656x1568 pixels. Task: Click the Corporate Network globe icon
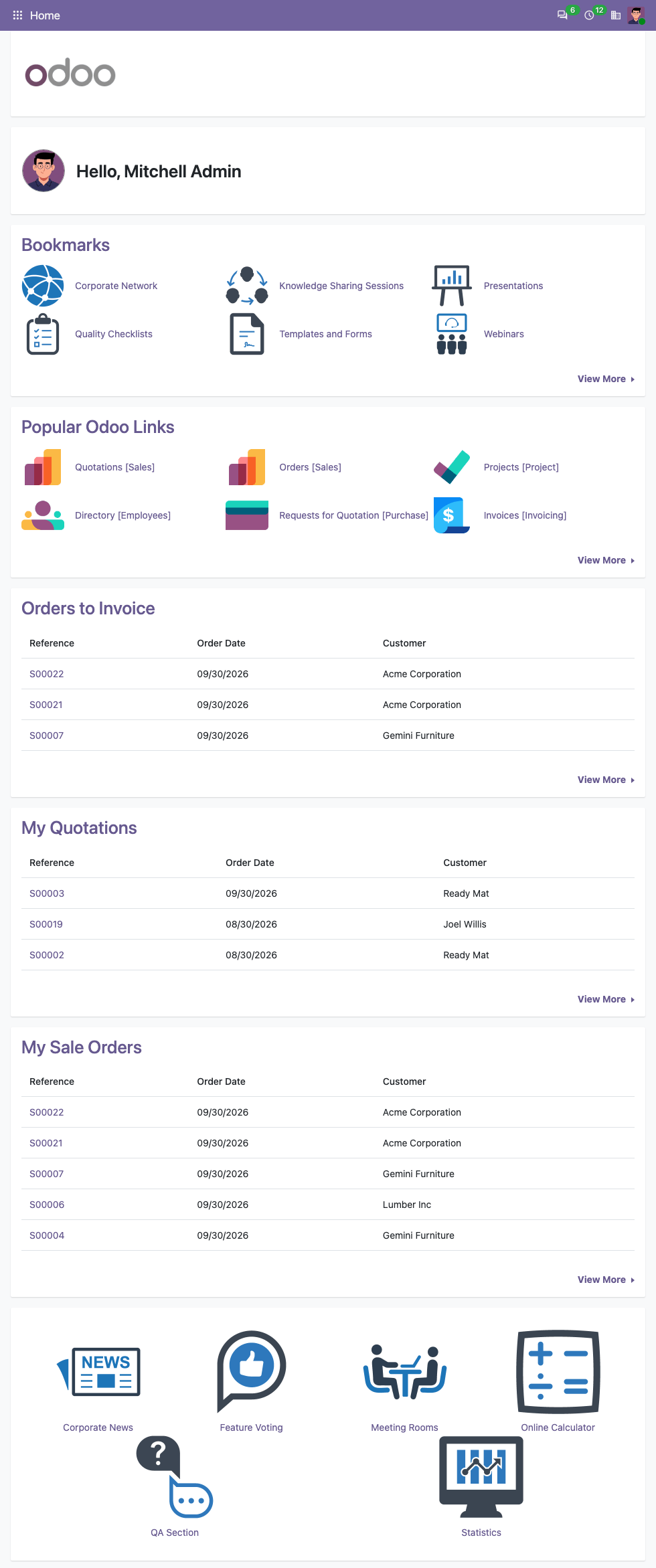43,286
